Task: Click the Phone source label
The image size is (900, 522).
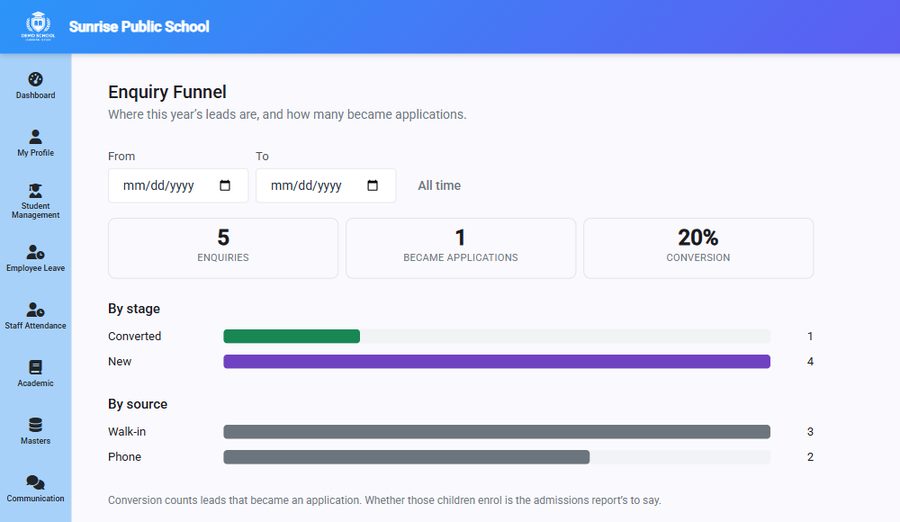Action: (x=125, y=457)
